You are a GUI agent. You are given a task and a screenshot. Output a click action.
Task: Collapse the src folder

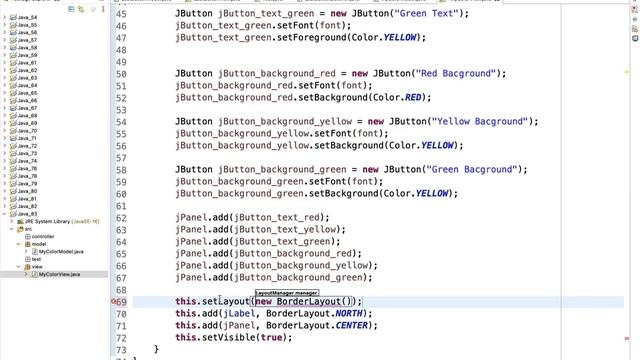(11, 229)
